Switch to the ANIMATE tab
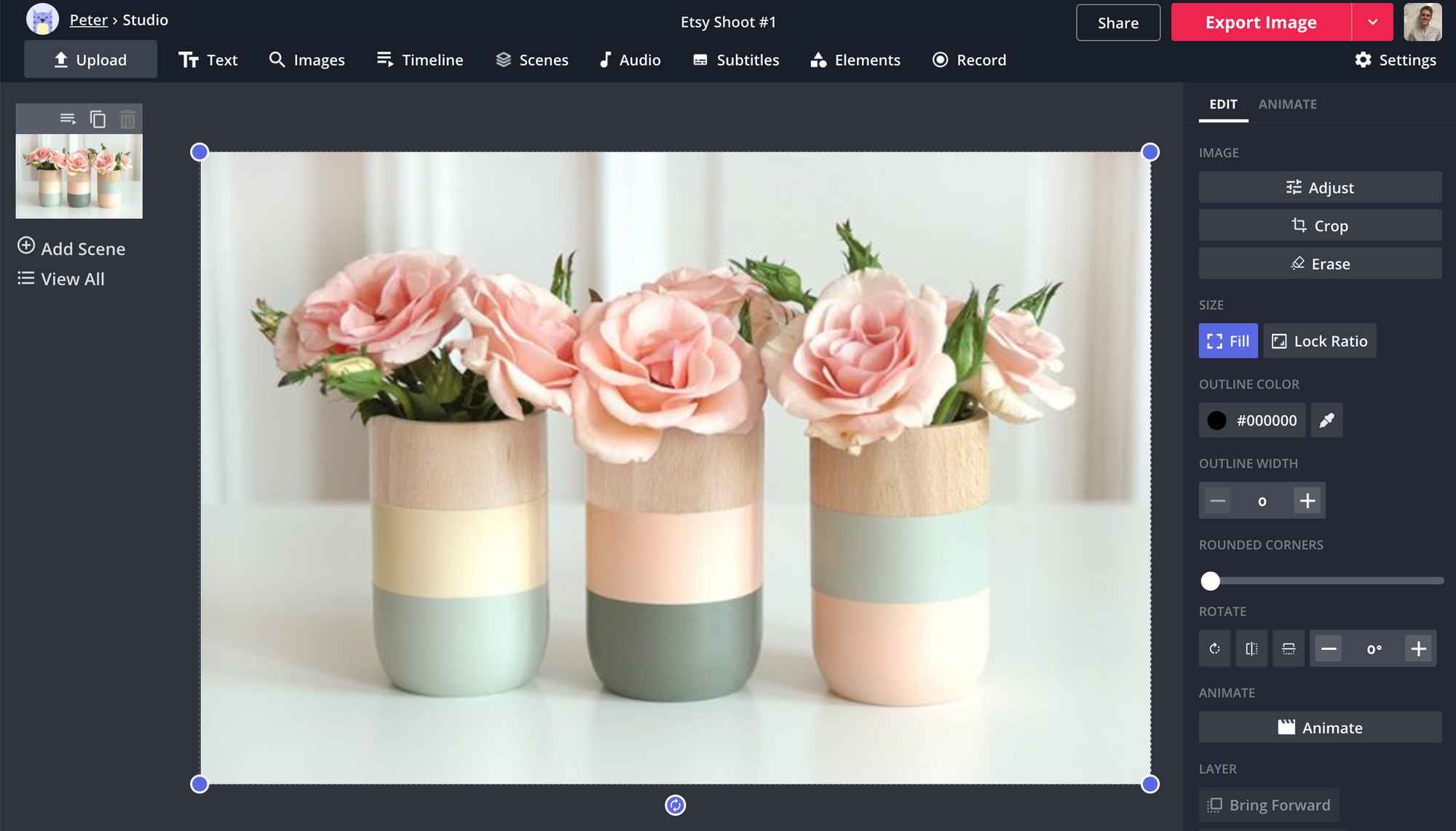The height and width of the screenshot is (831, 1456). tap(1287, 104)
